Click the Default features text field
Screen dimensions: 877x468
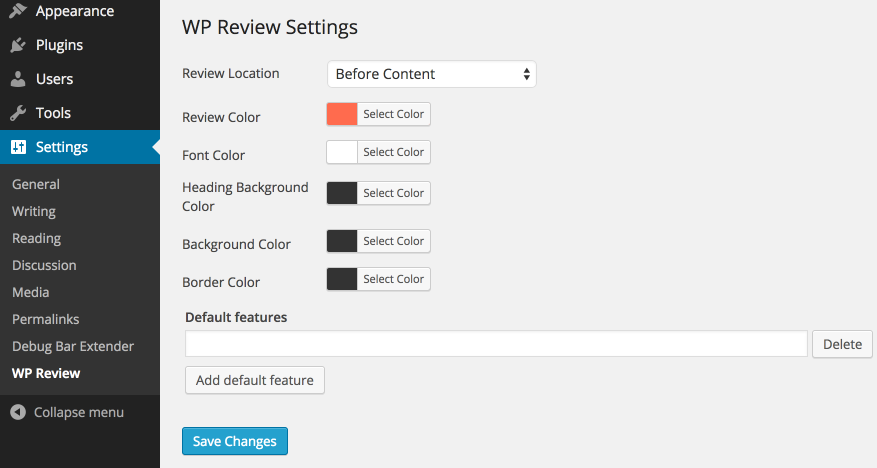click(x=496, y=344)
